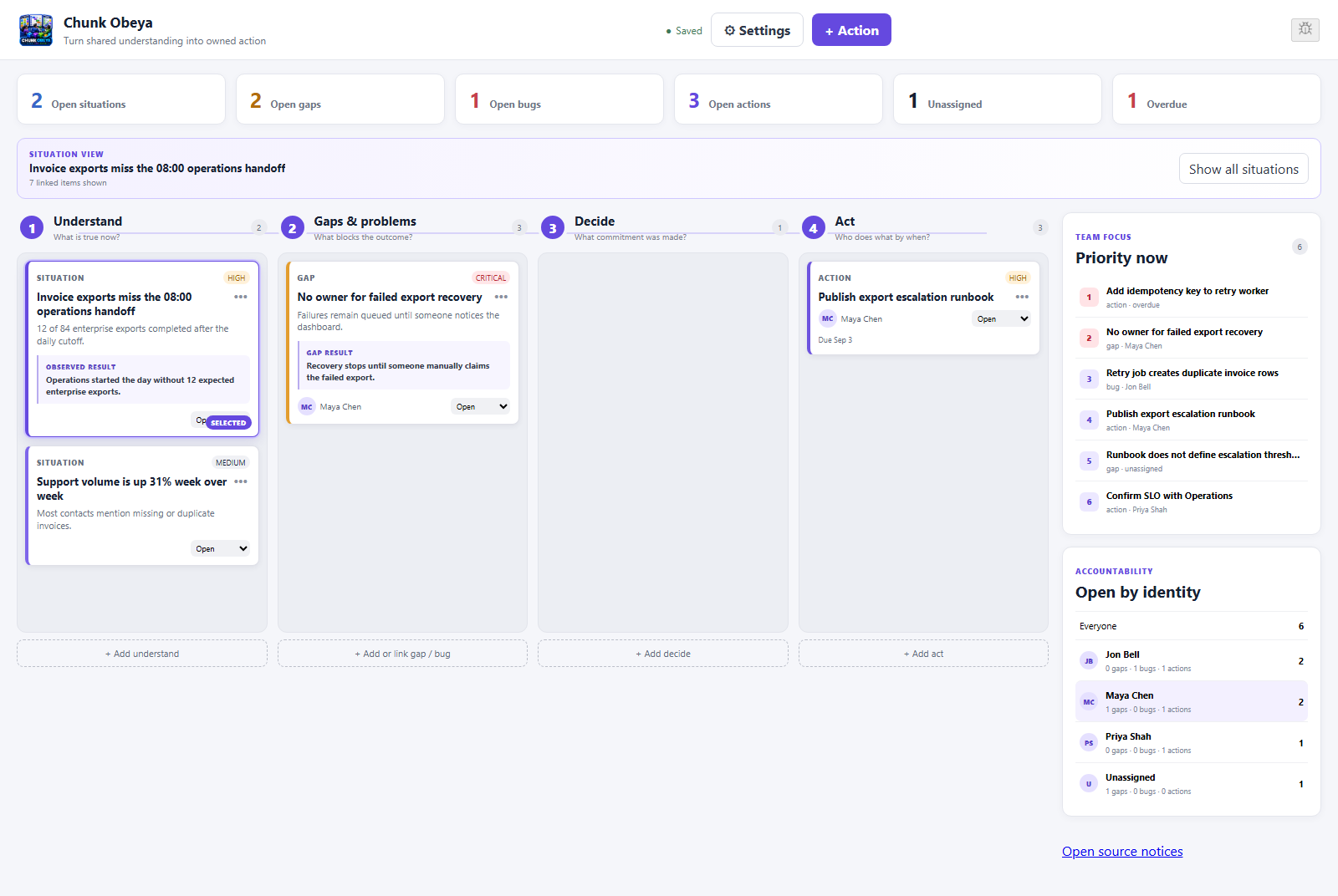Click step 3 Decide circle badge
Viewport: 1338px width, 896px height.
click(x=553, y=227)
